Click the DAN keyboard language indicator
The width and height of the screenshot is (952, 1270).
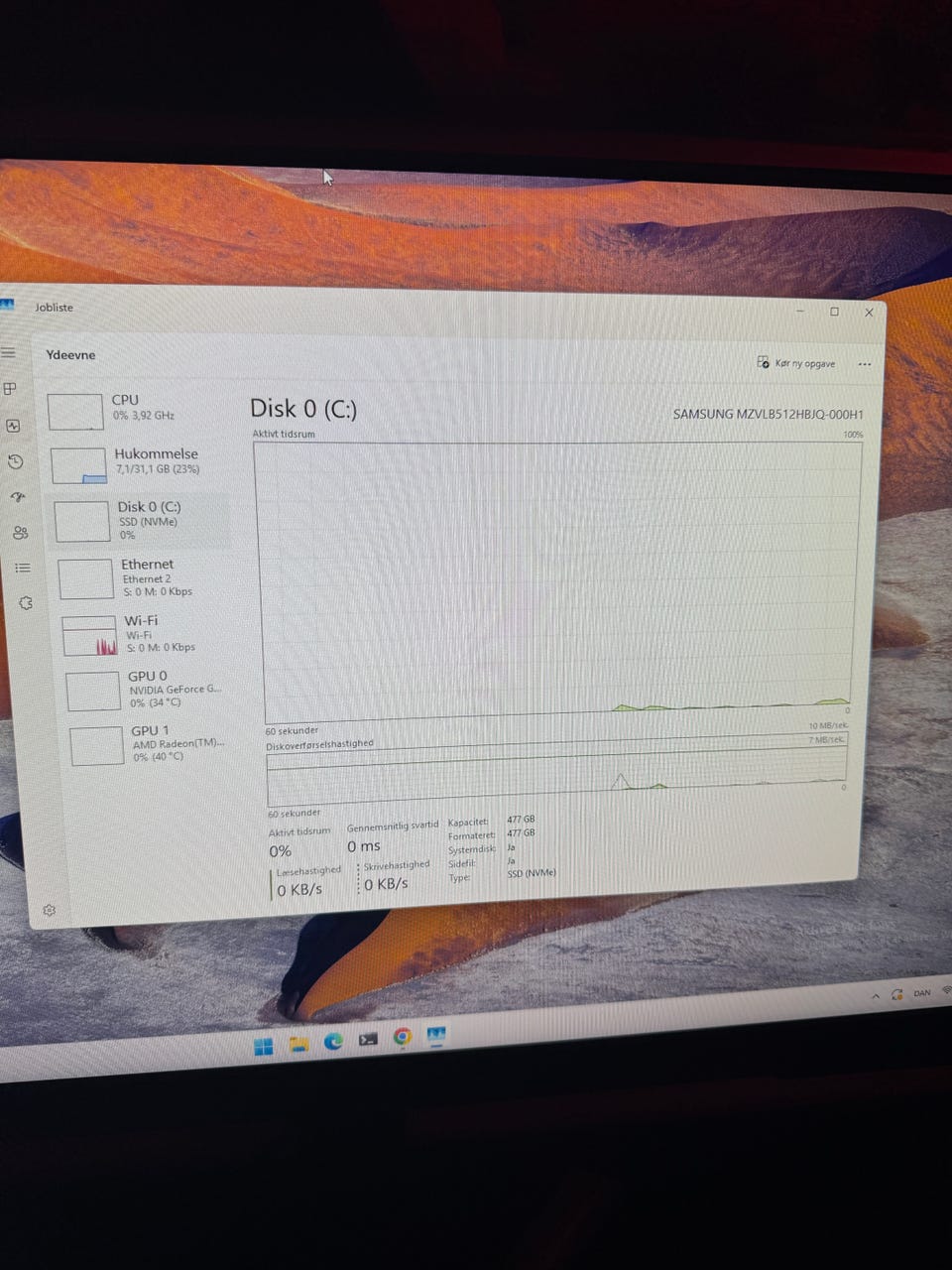(x=922, y=992)
